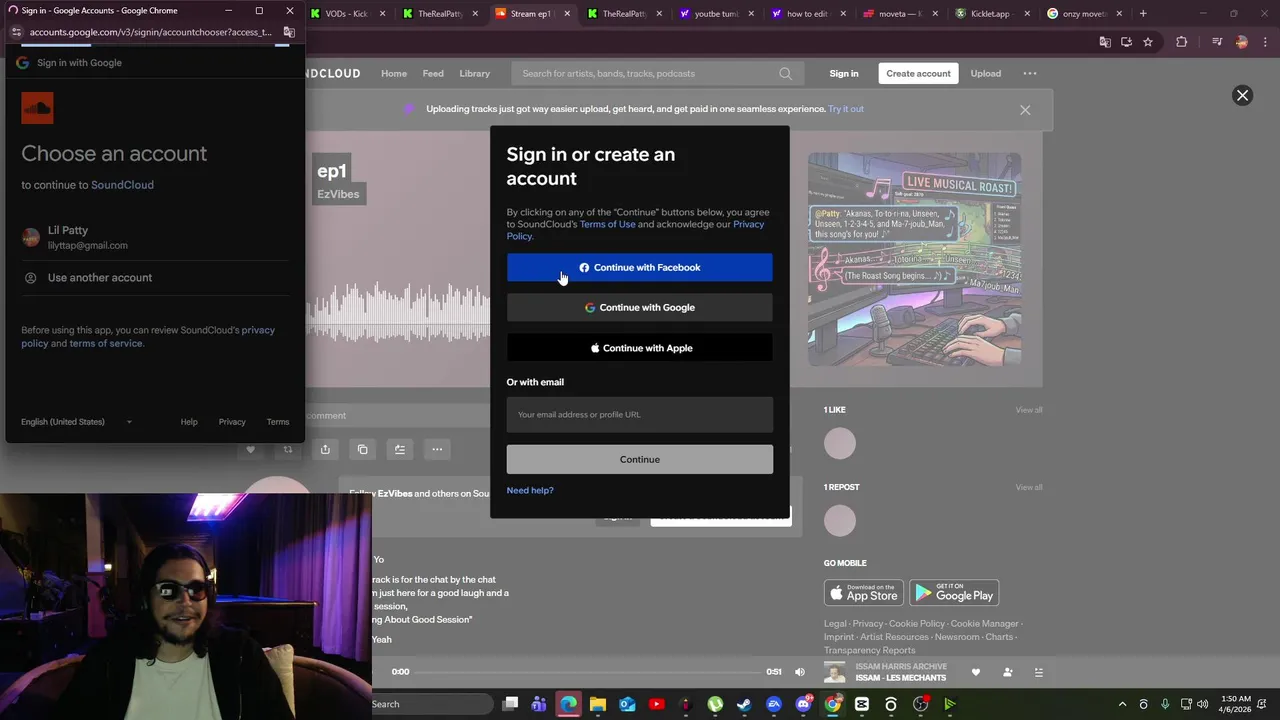Open the header three-dots more menu

[1030, 73]
